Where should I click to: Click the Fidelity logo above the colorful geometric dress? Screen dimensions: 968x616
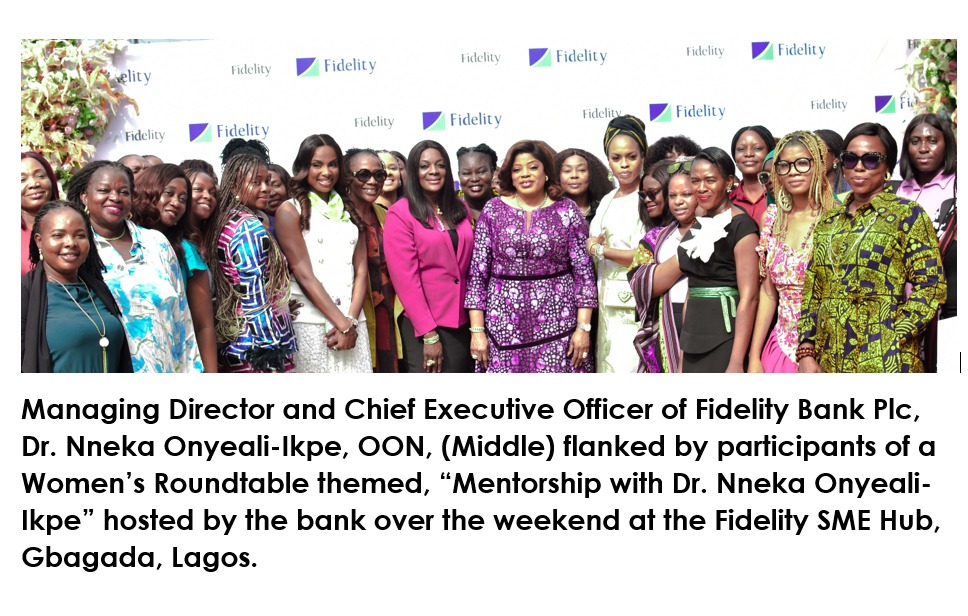pos(229,132)
